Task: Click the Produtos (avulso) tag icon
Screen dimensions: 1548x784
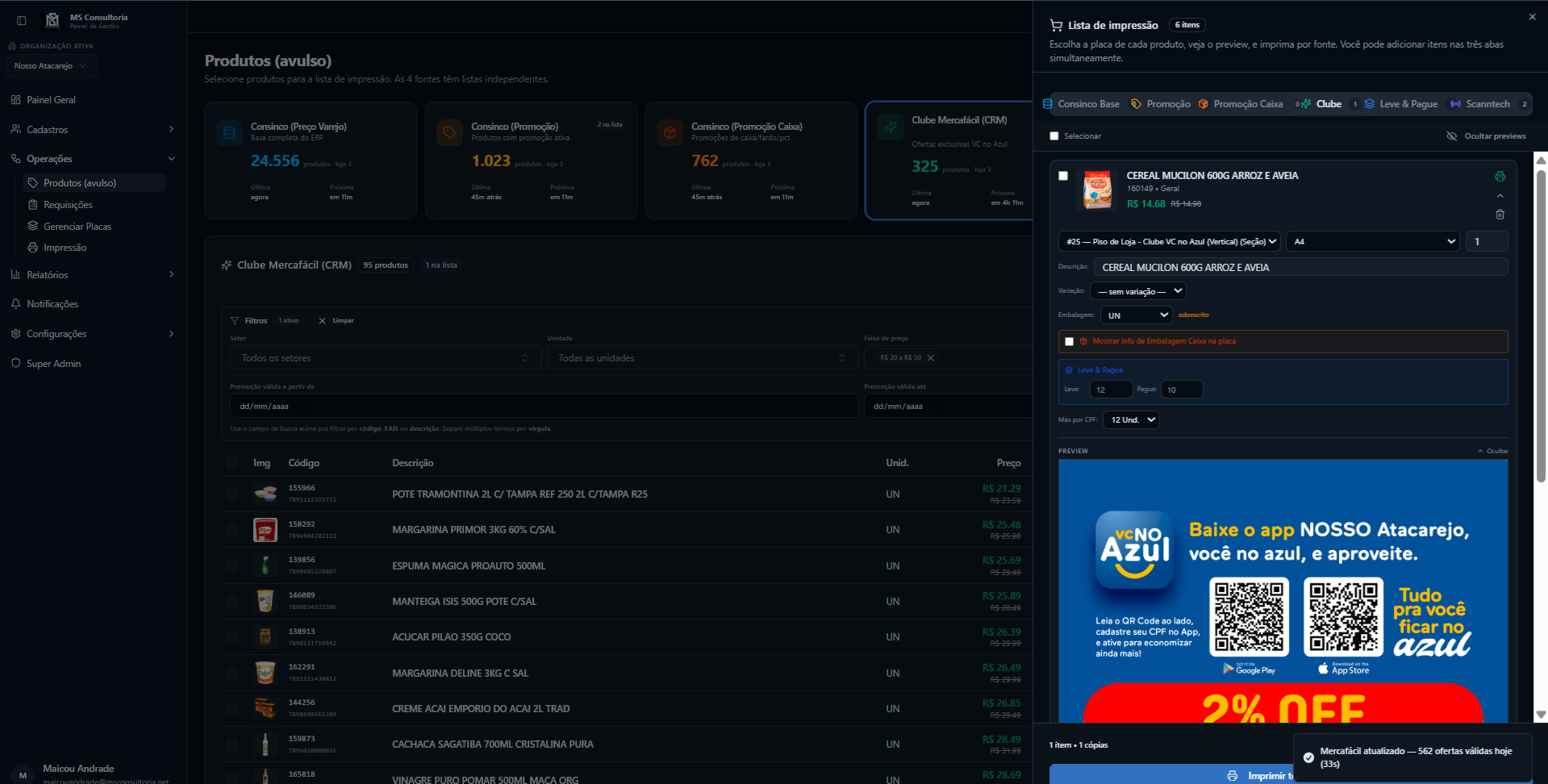Action: (33, 183)
